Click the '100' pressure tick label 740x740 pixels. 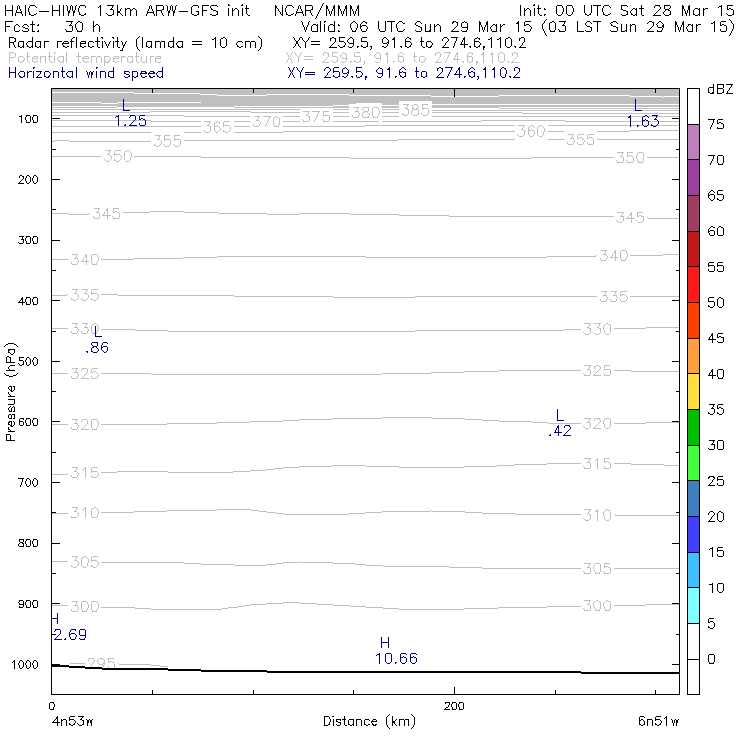coord(28,119)
